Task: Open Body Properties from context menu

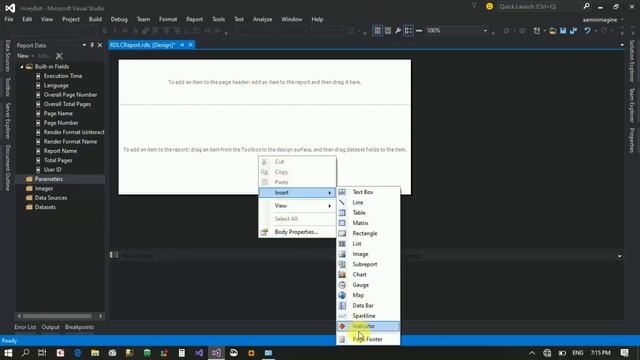Action: (x=297, y=232)
